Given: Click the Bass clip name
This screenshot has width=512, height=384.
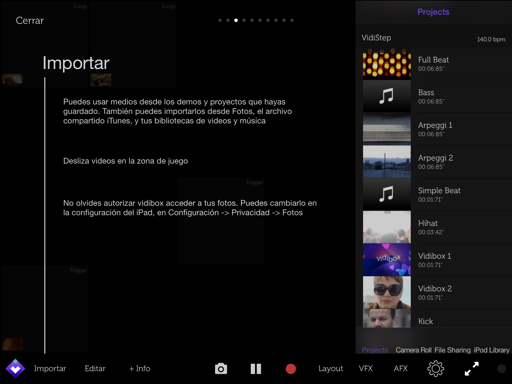Looking at the screenshot, I should (426, 93).
